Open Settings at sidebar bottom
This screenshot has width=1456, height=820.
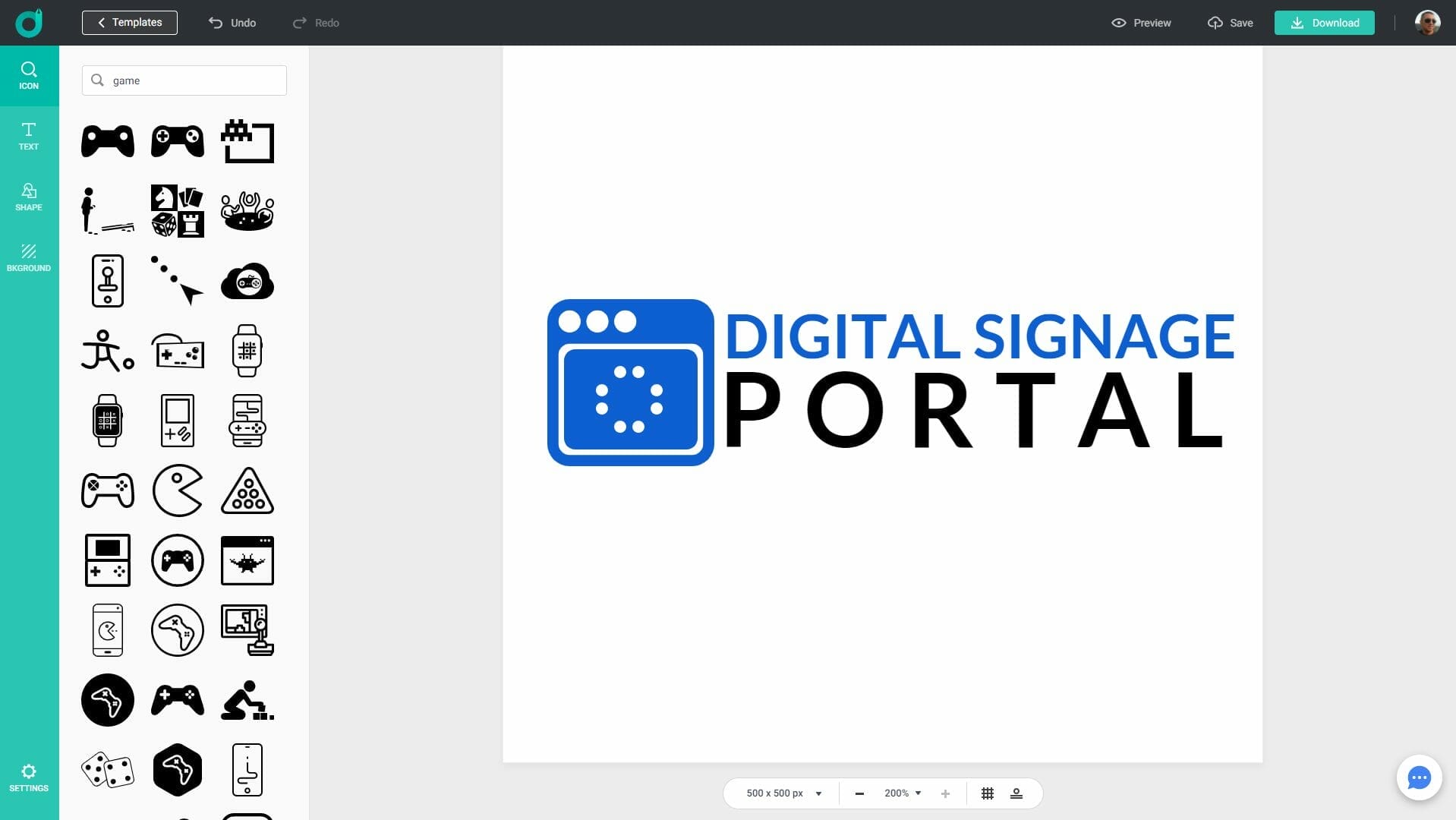[29, 778]
